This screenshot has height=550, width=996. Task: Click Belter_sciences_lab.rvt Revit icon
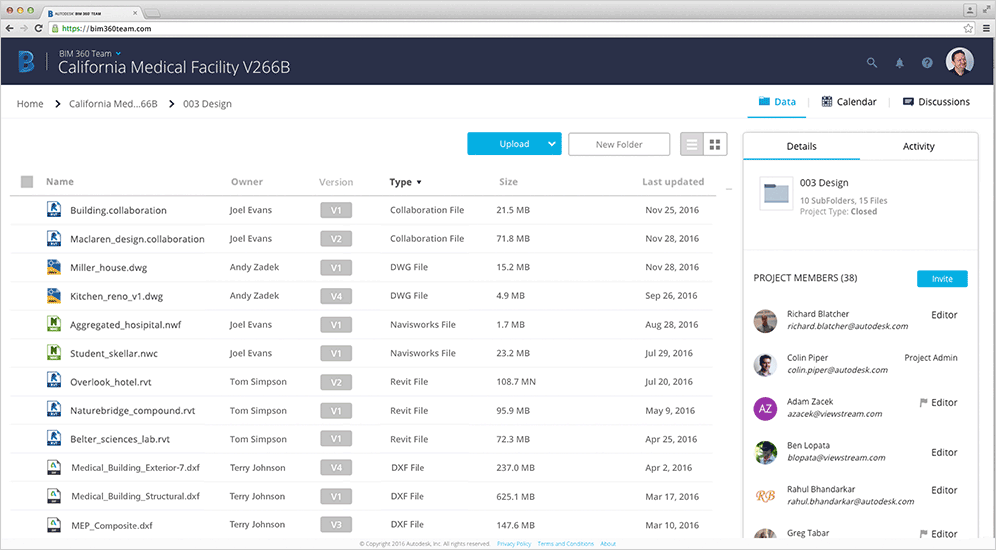pos(54,438)
